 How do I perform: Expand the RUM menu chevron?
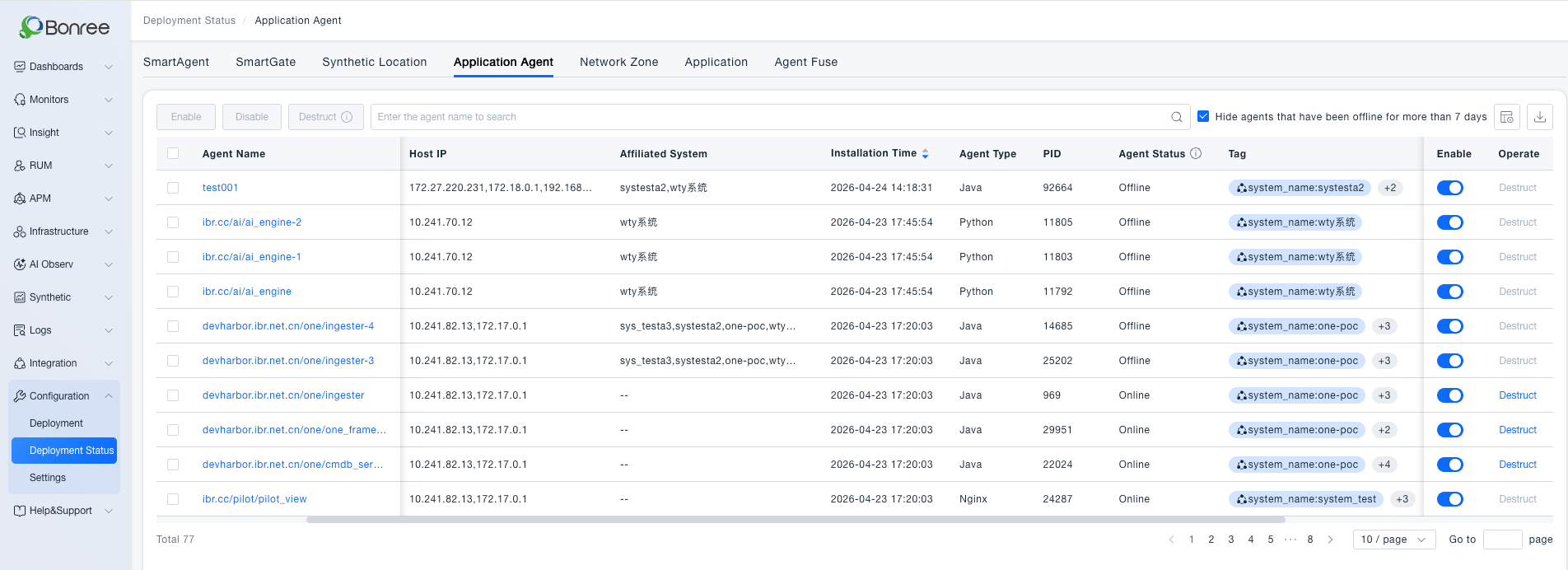[109, 166]
